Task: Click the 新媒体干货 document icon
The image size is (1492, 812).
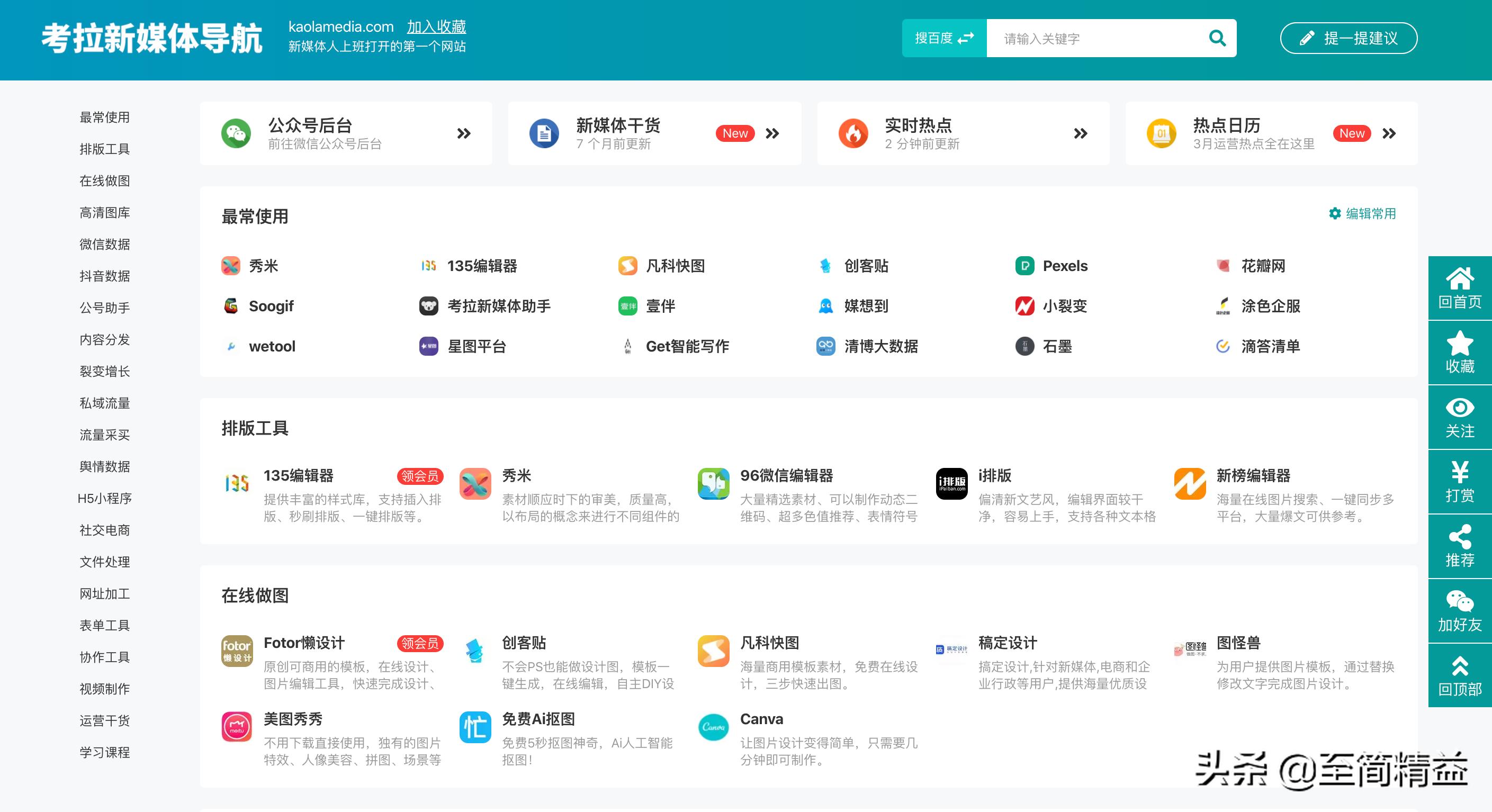Action: [544, 133]
